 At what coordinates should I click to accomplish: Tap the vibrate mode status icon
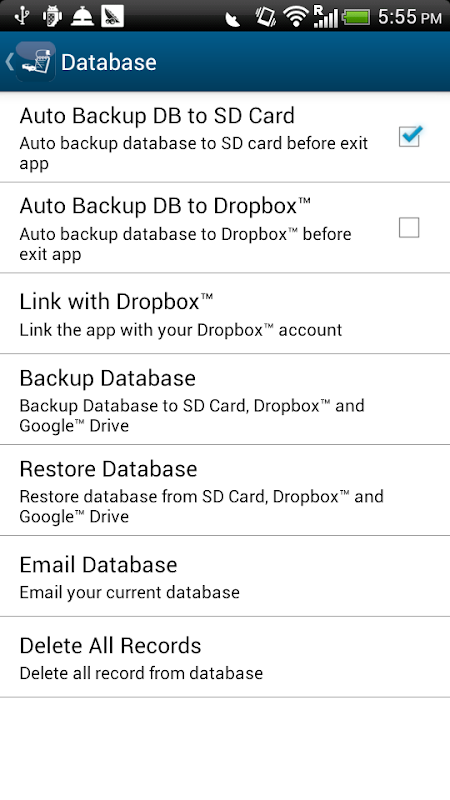click(265, 17)
